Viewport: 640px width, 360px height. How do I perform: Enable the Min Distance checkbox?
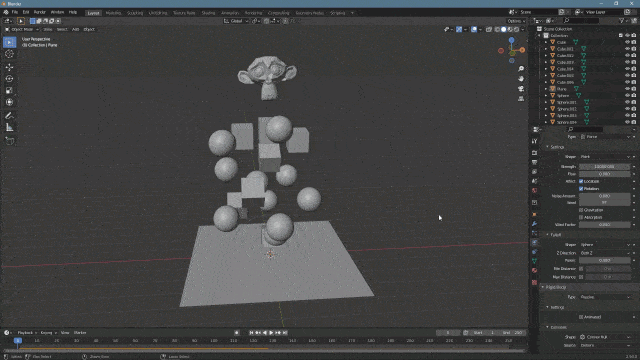coord(581,269)
